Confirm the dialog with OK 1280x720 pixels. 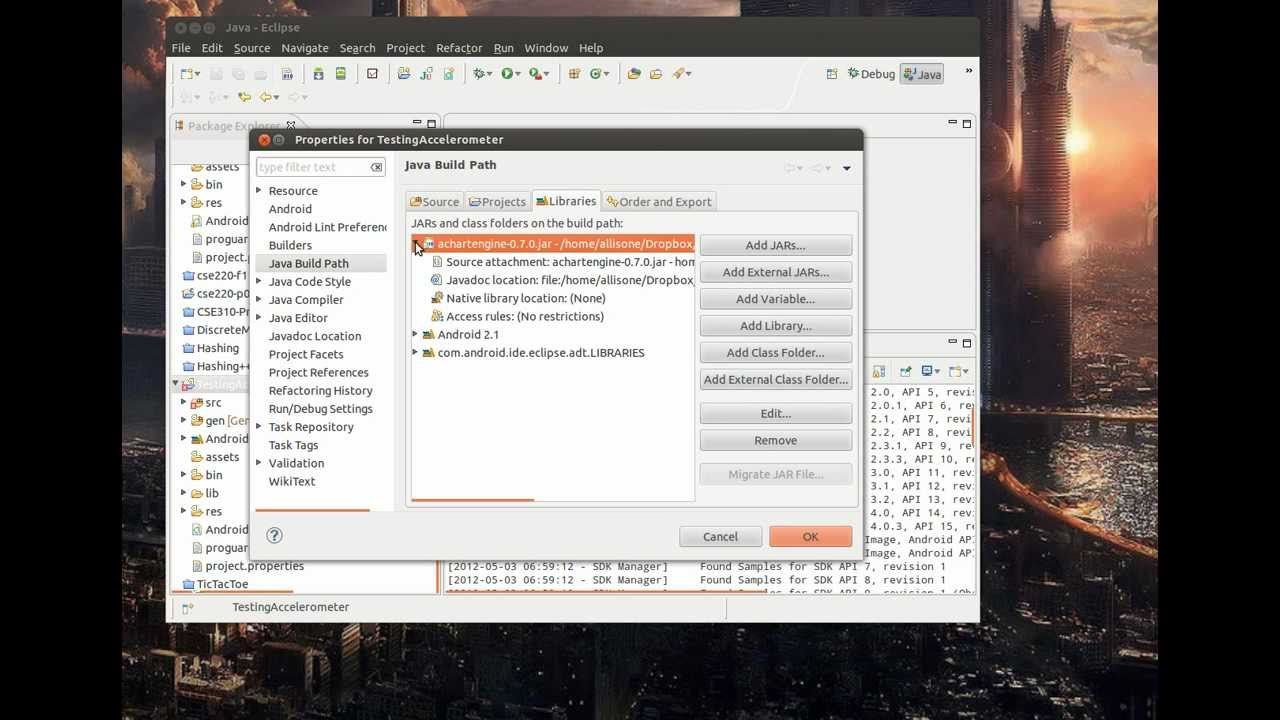[810, 537]
